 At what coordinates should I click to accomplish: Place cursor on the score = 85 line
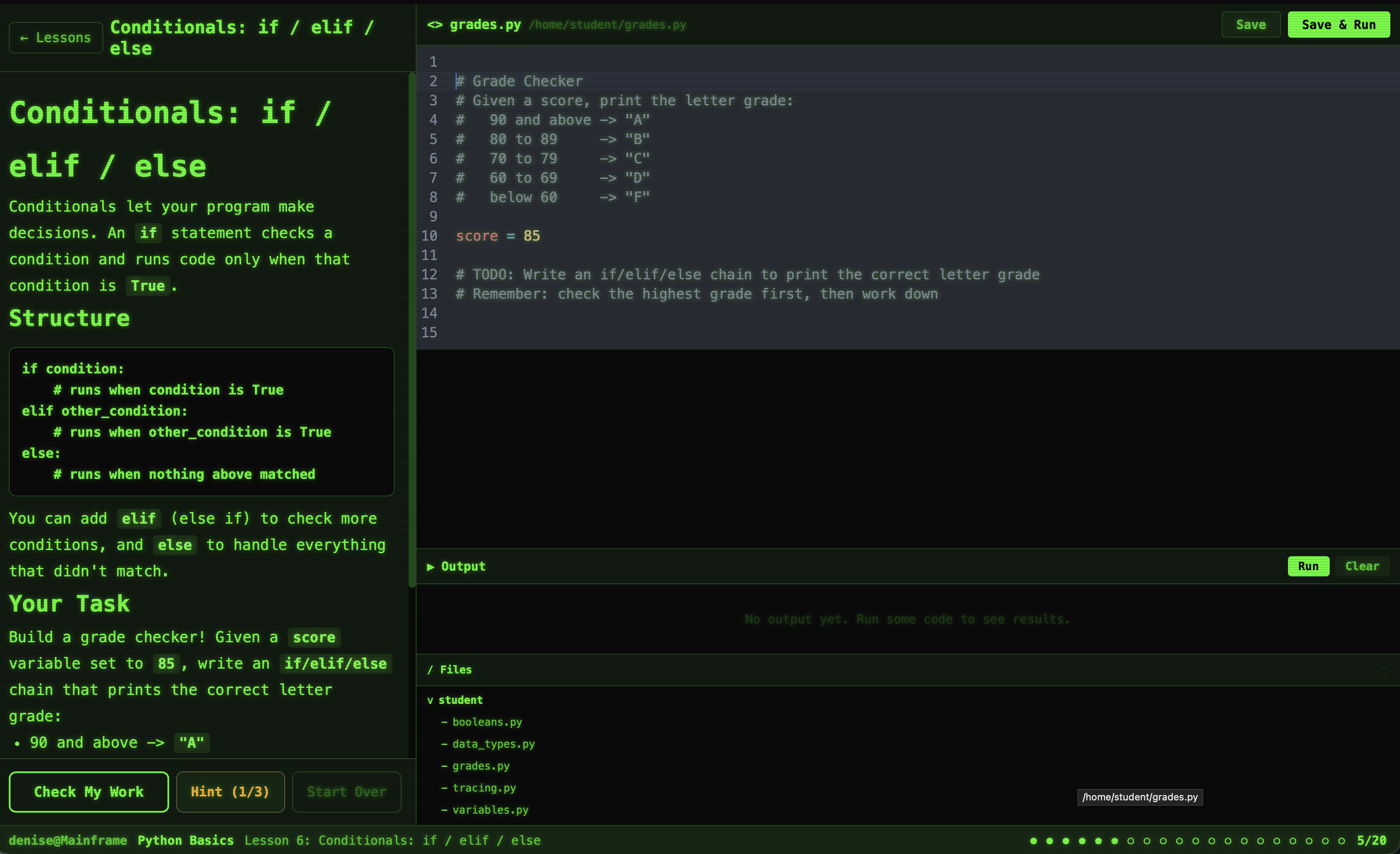pos(498,236)
